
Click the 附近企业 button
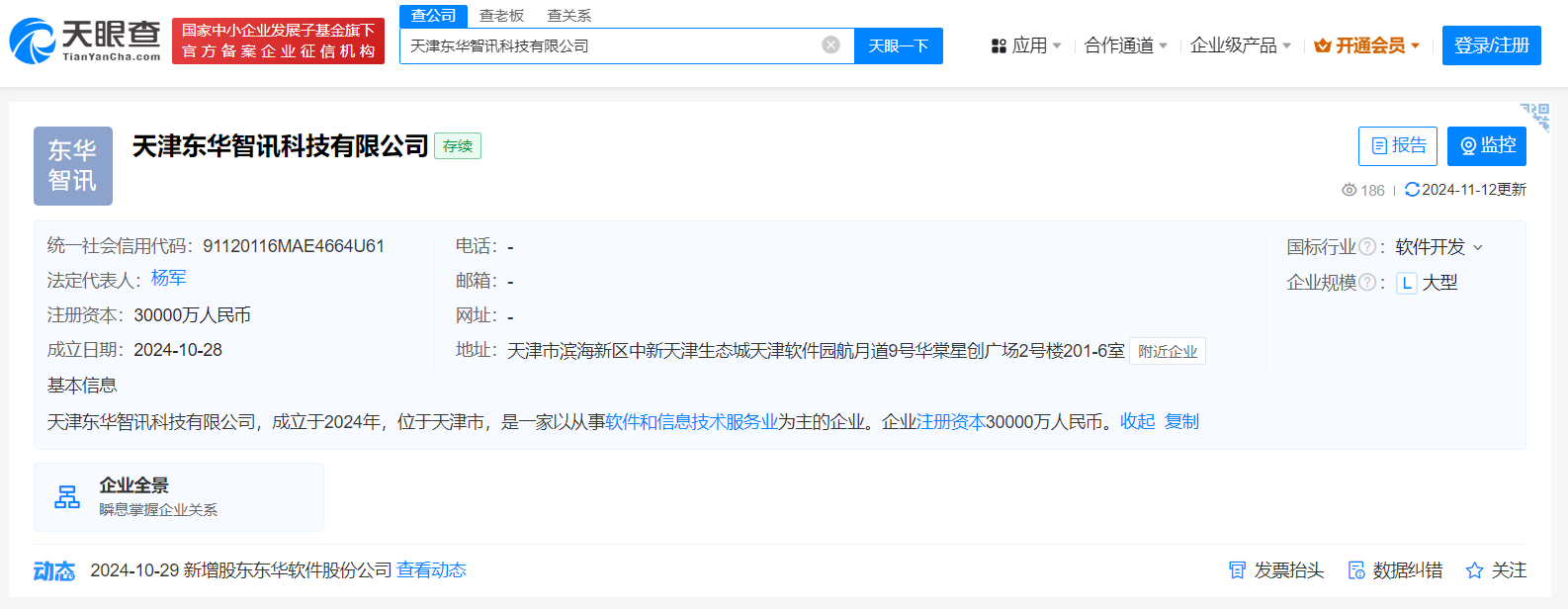click(1168, 352)
